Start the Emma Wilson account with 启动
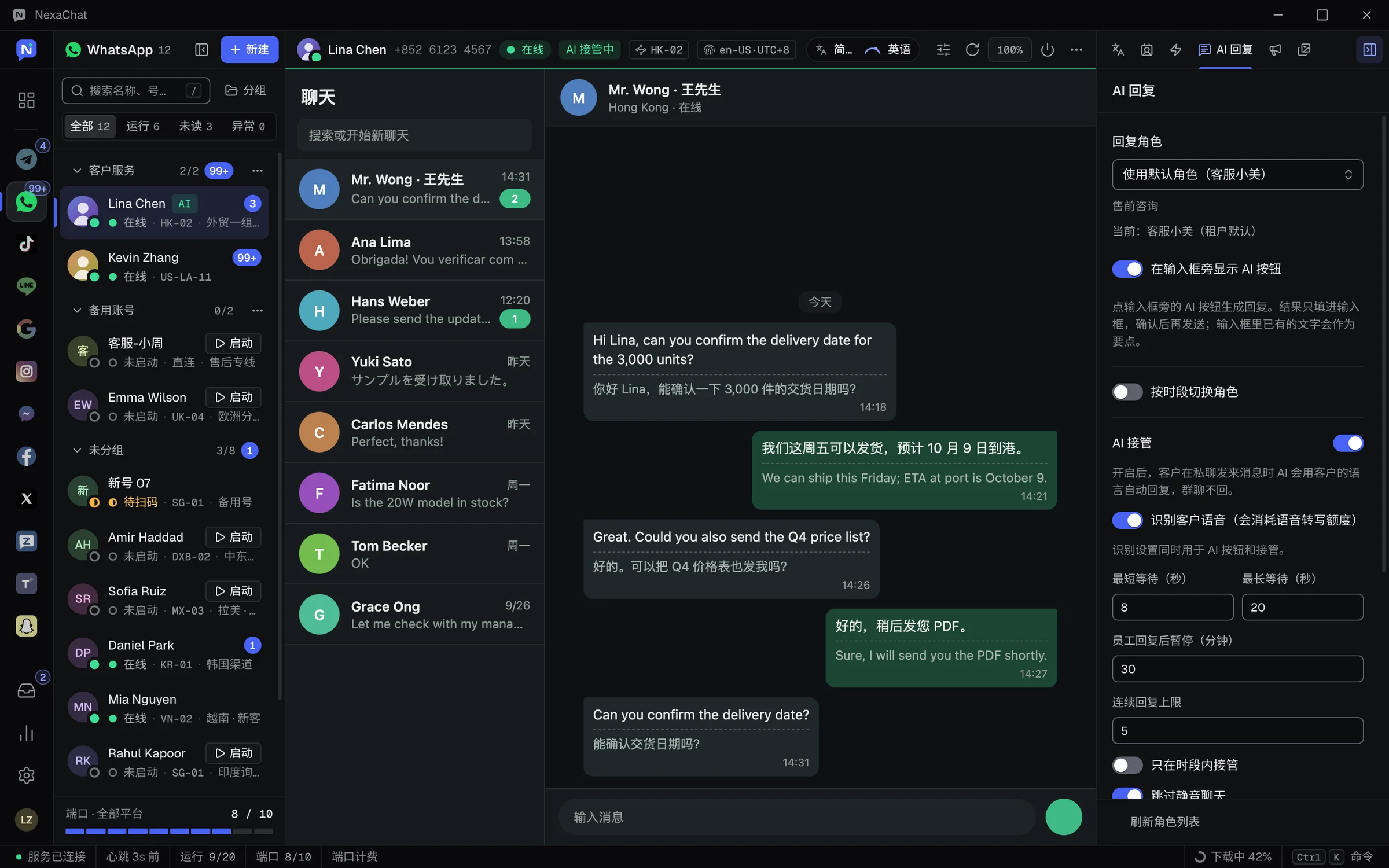Screen dimensions: 1389x868 (233, 398)
